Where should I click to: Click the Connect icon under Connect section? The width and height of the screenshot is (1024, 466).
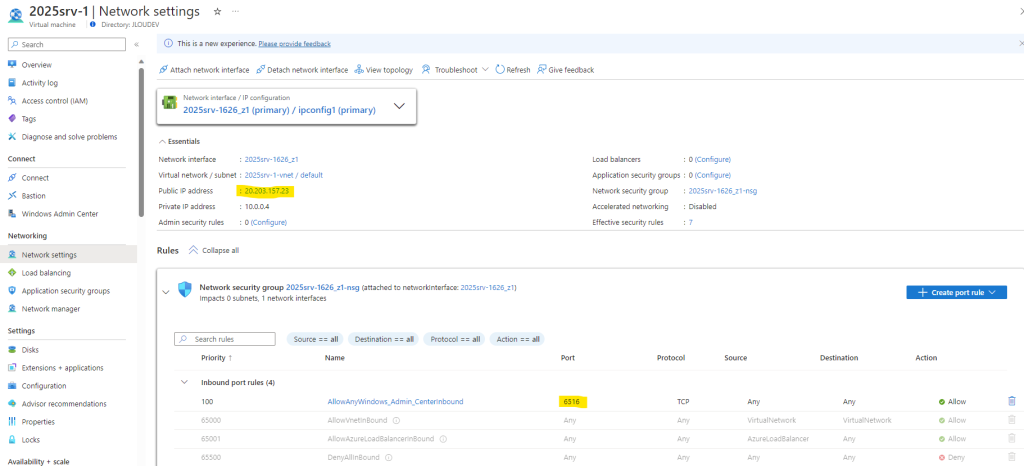[x=12, y=178]
